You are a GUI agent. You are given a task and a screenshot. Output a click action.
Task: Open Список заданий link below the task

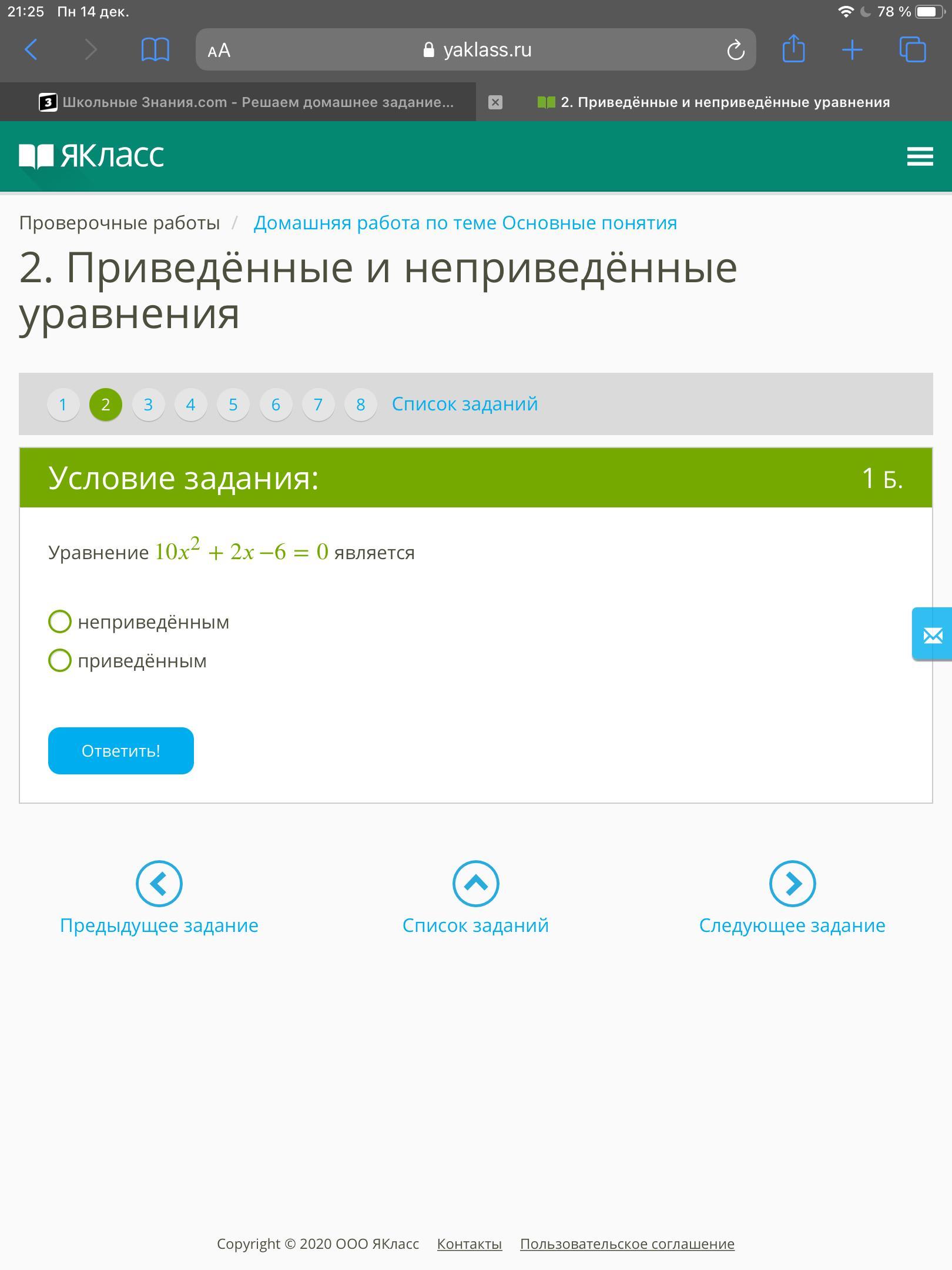(476, 925)
